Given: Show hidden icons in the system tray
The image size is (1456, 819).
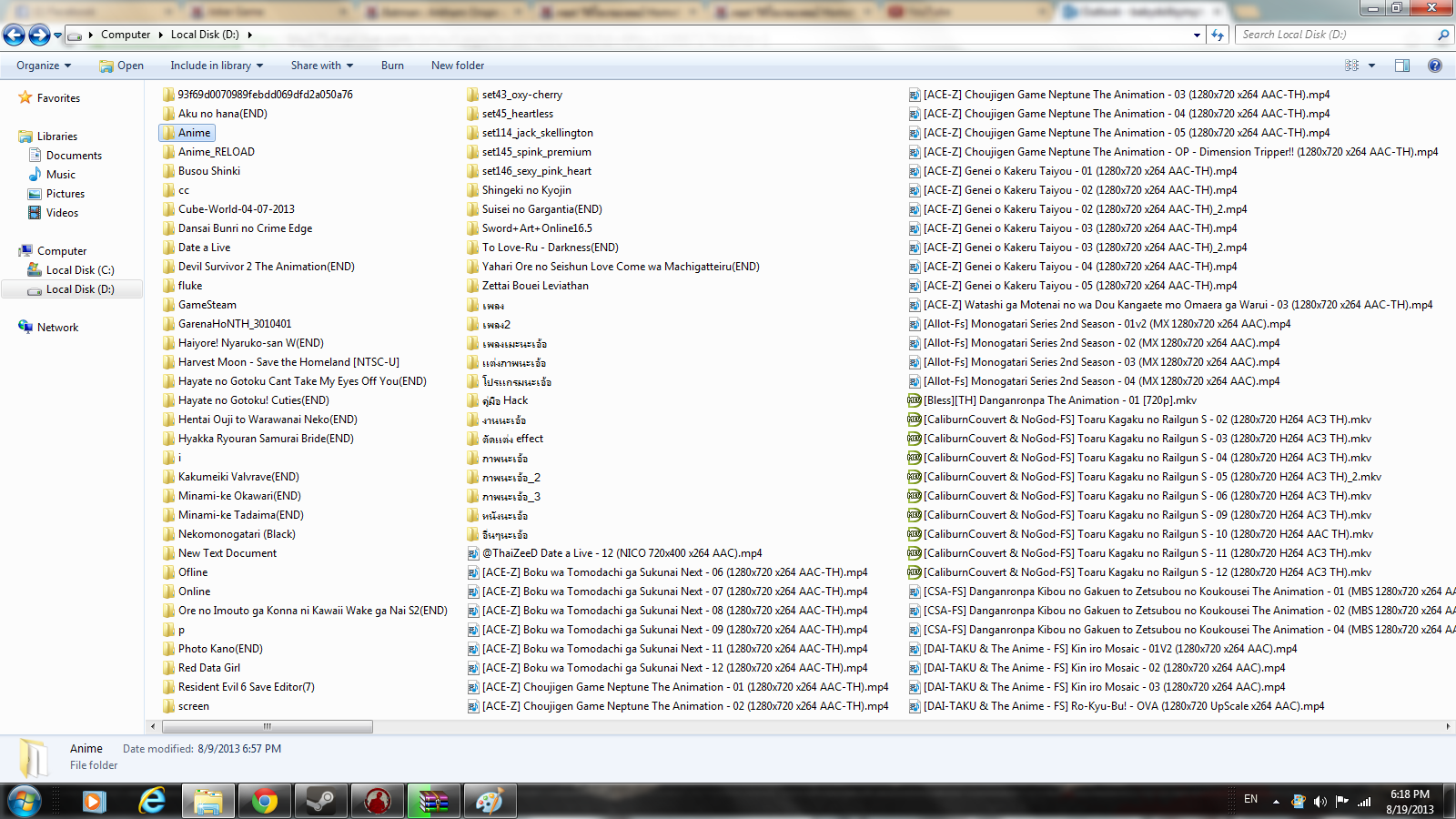Looking at the screenshot, I should pyautogui.click(x=1276, y=801).
